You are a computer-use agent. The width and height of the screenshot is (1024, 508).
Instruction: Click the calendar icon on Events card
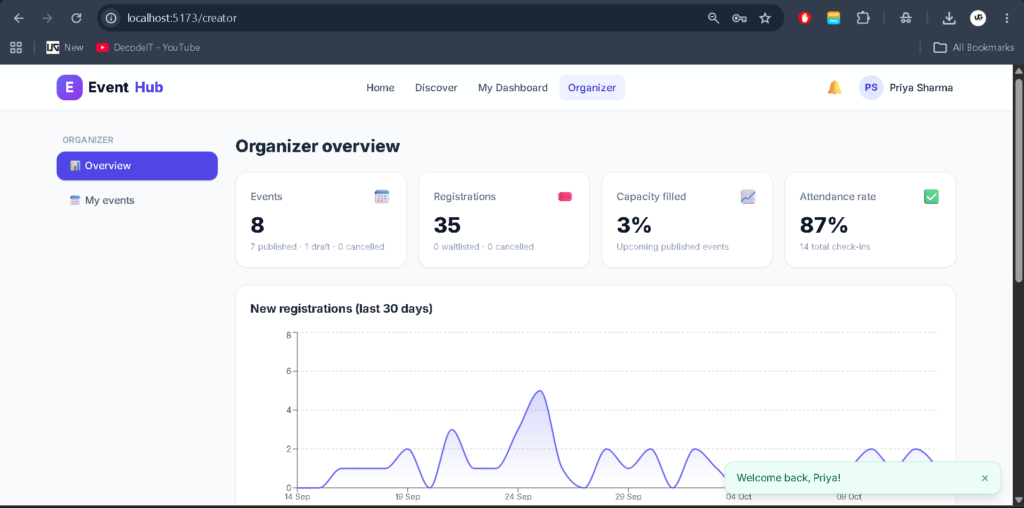click(382, 197)
